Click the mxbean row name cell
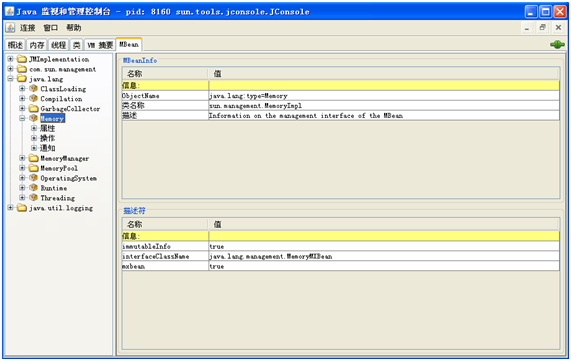 pyautogui.click(x=165, y=266)
